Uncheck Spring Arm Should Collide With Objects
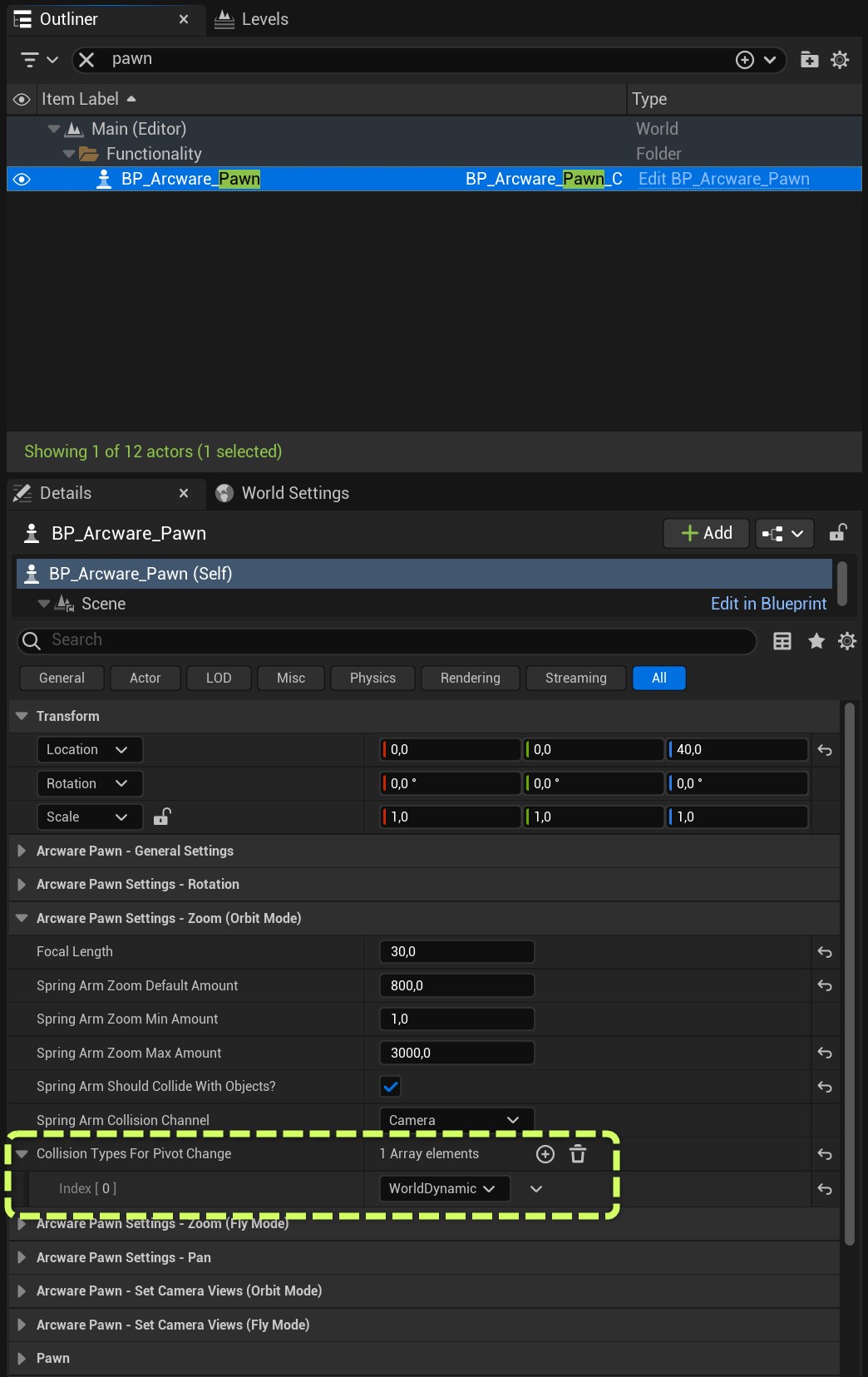This screenshot has width=868, height=1377. pyautogui.click(x=390, y=1086)
